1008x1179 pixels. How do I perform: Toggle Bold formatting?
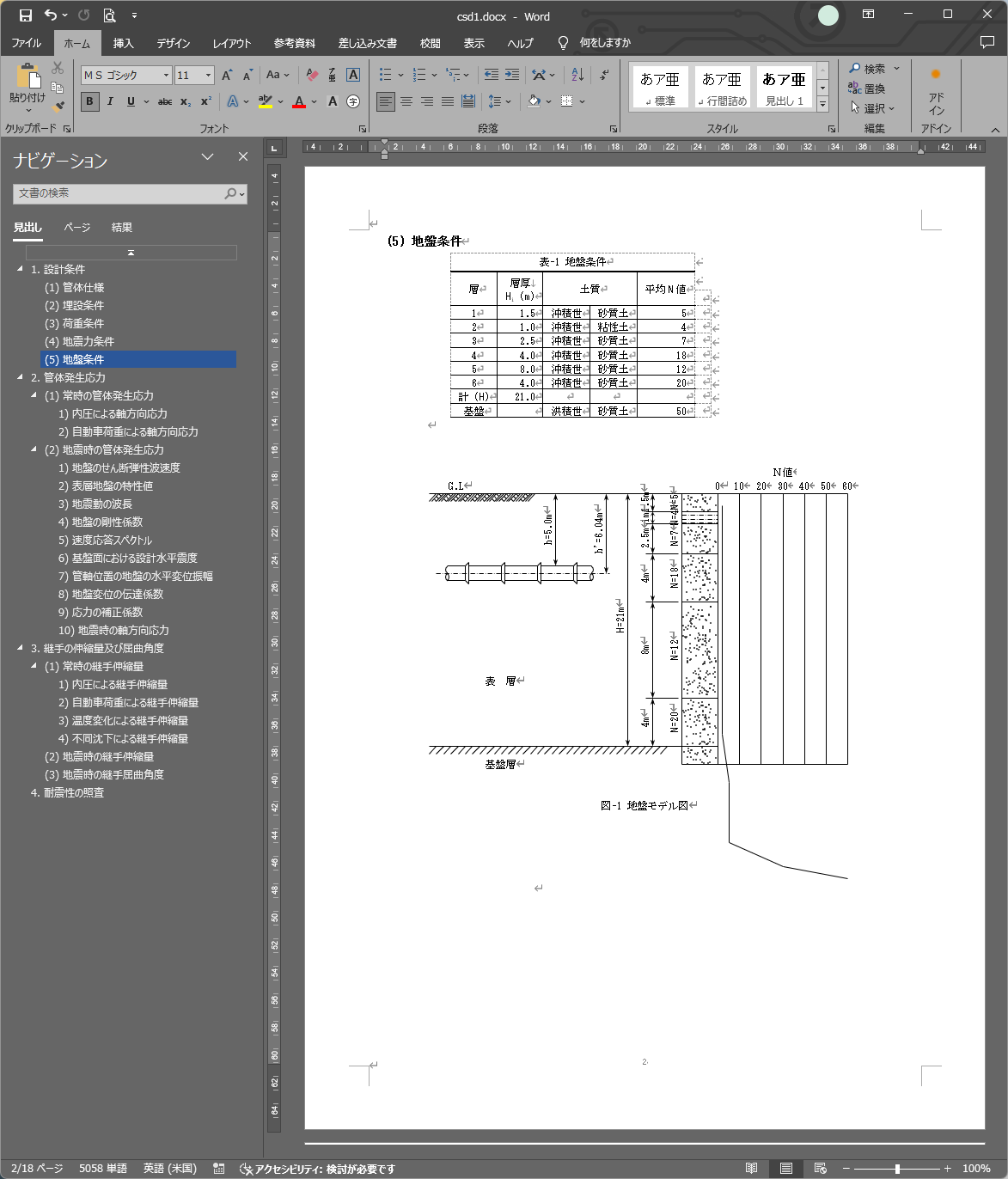pyautogui.click(x=89, y=101)
